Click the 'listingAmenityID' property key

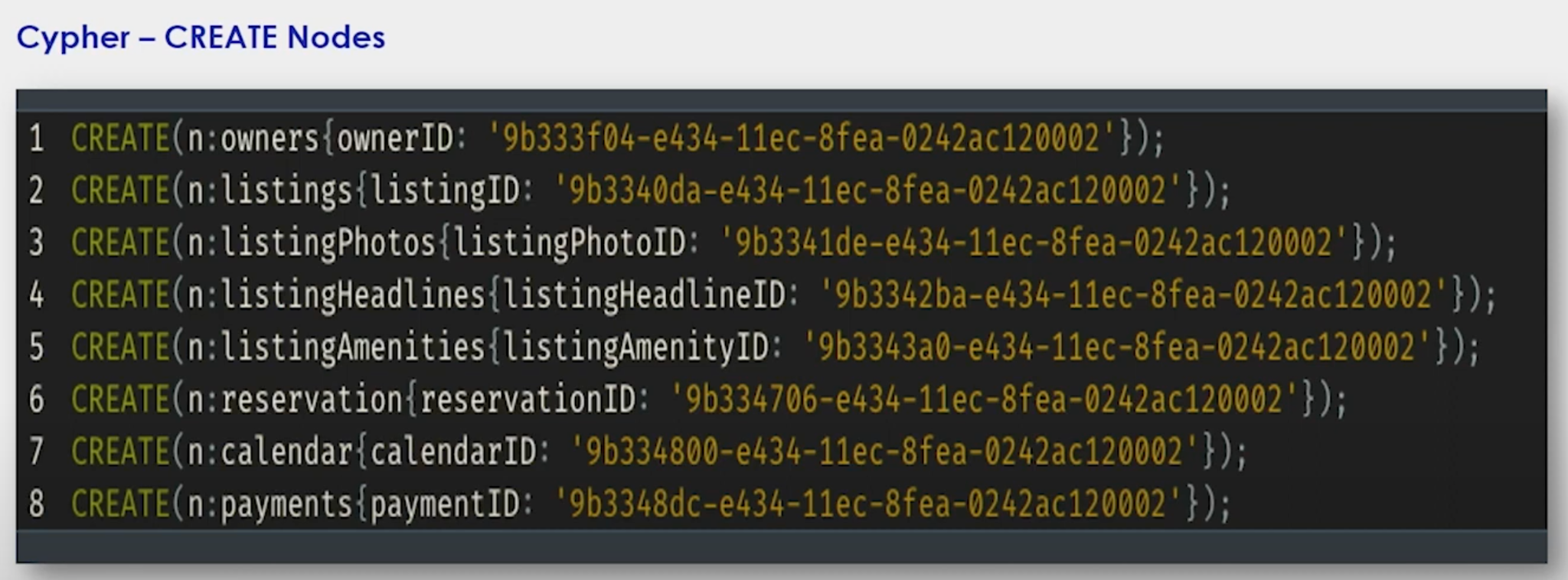tap(635, 348)
